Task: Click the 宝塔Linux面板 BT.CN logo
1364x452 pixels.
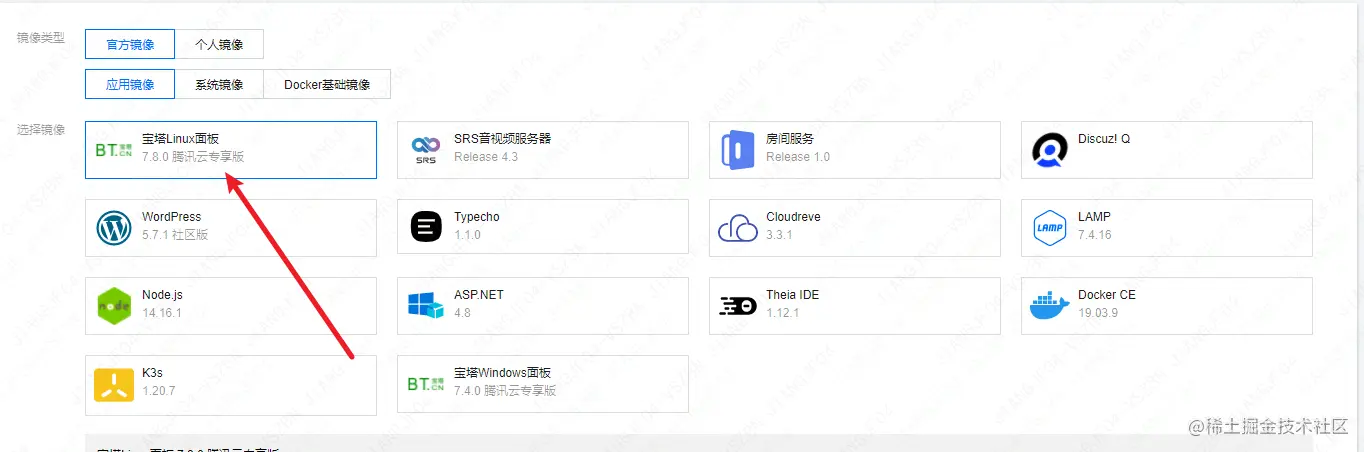Action: click(114, 150)
